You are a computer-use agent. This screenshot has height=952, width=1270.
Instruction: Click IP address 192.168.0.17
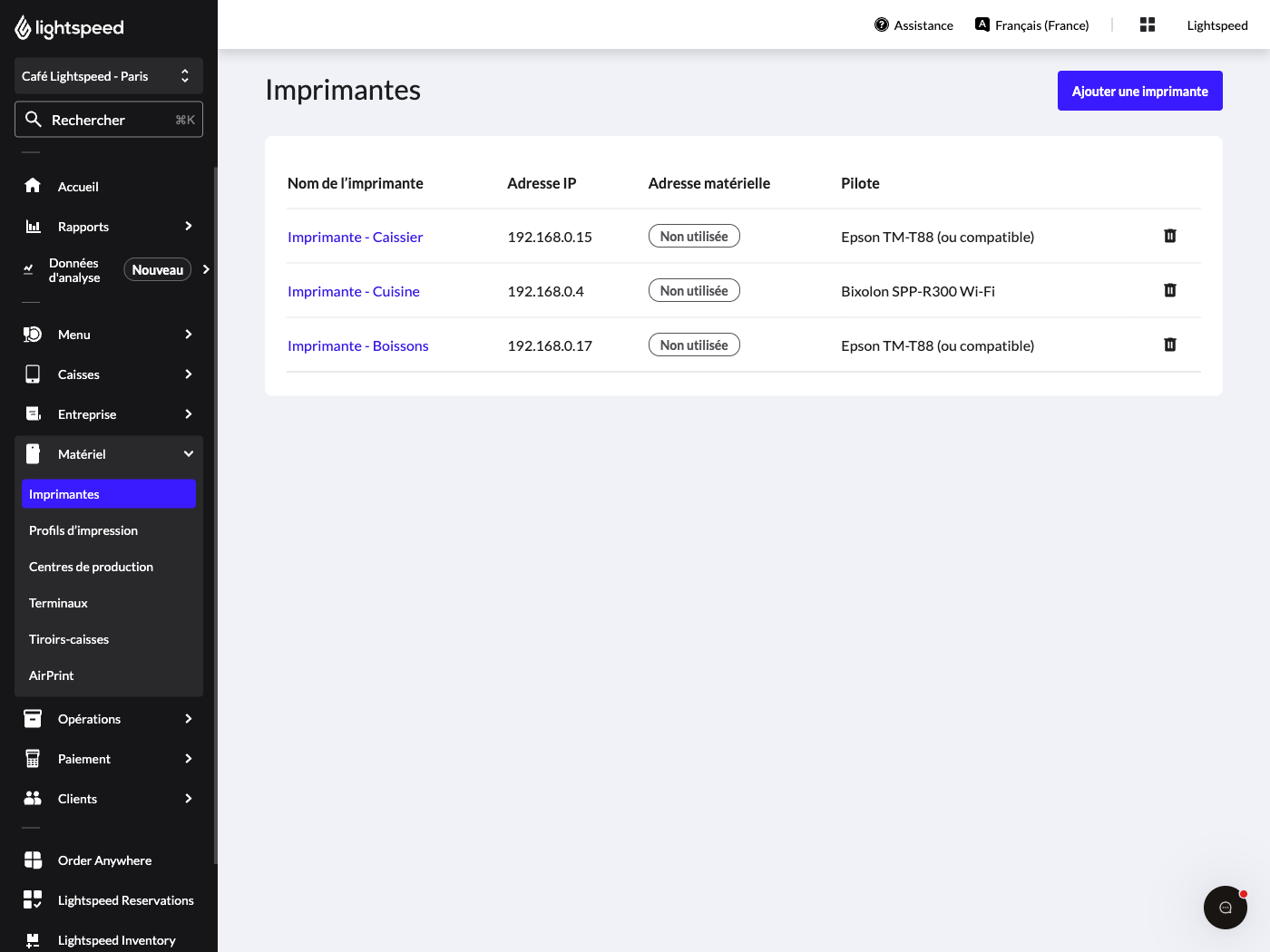pyautogui.click(x=550, y=345)
